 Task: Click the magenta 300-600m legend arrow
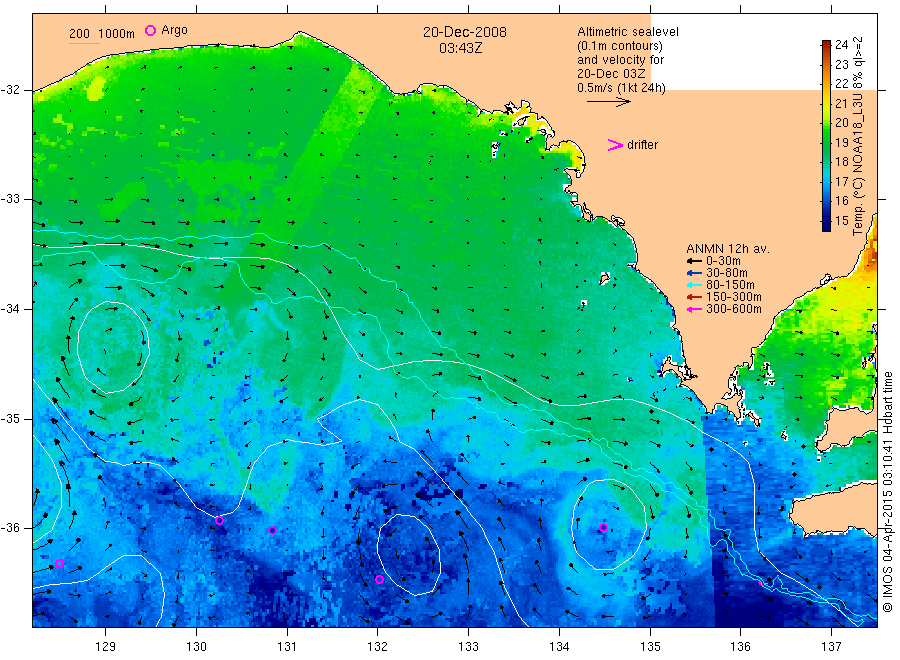click(x=695, y=309)
